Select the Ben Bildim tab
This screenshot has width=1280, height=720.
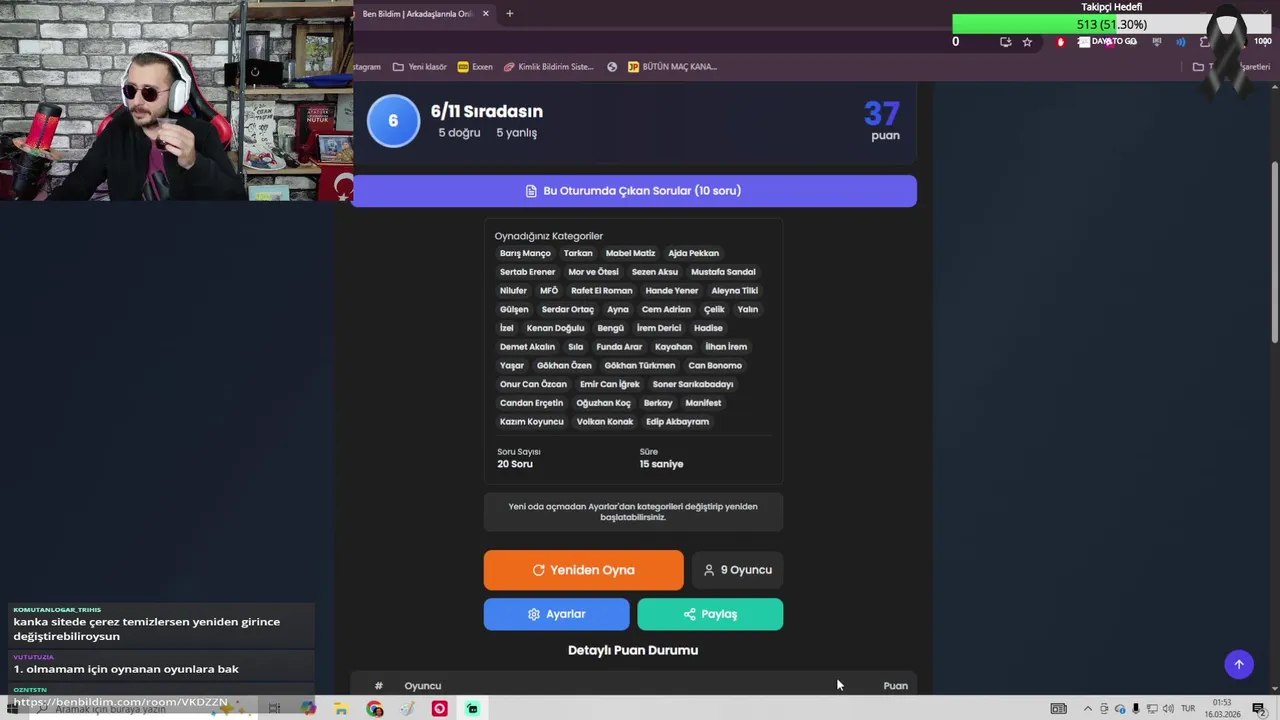(424, 14)
